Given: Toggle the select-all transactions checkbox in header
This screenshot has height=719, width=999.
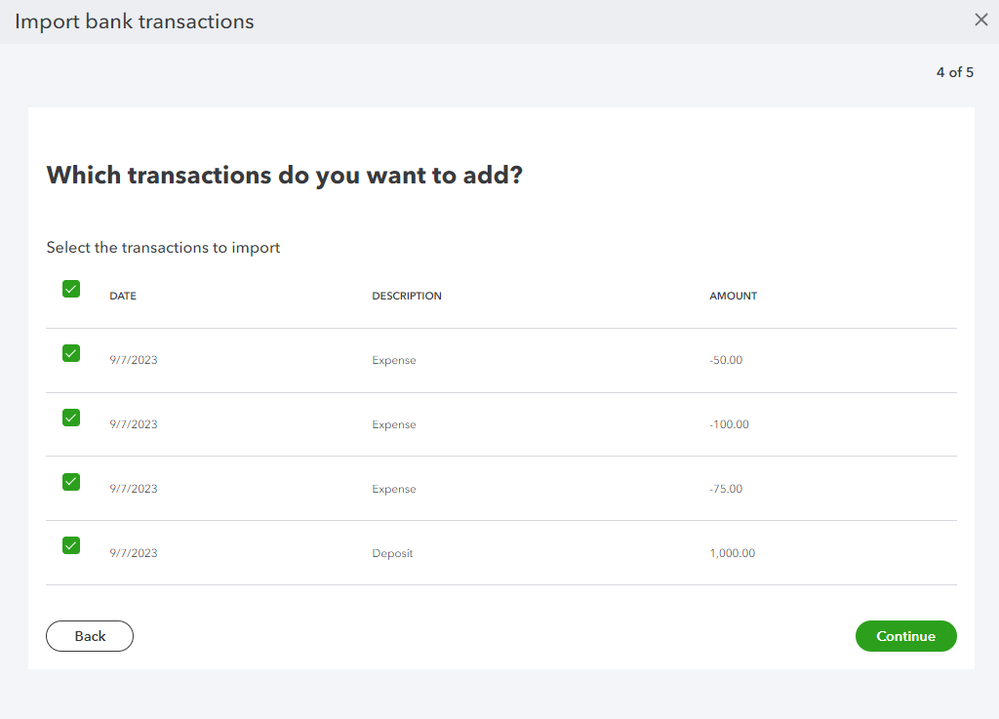Looking at the screenshot, I should (71, 289).
